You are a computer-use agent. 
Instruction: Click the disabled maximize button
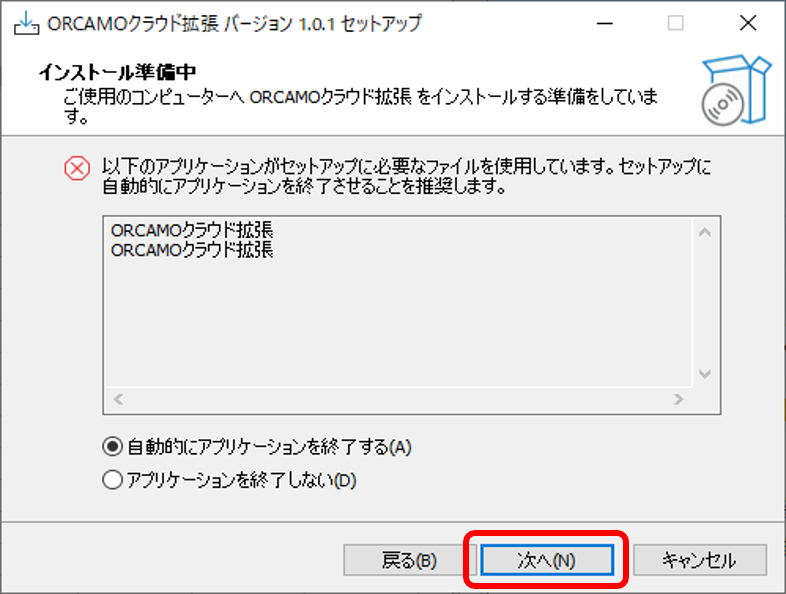(x=676, y=23)
